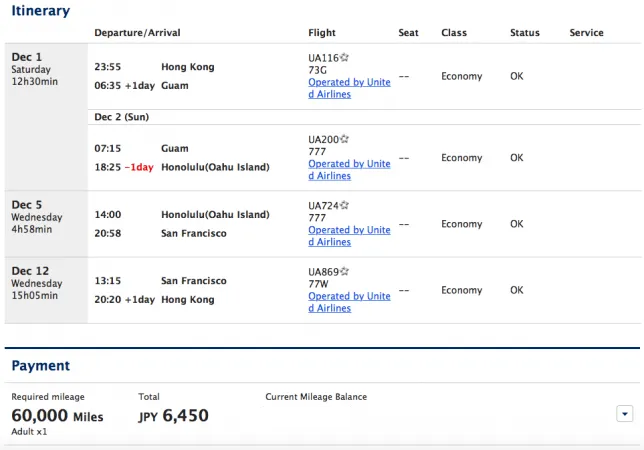
Task: Click the star icon beside UA724
Action: pyautogui.click(x=344, y=205)
